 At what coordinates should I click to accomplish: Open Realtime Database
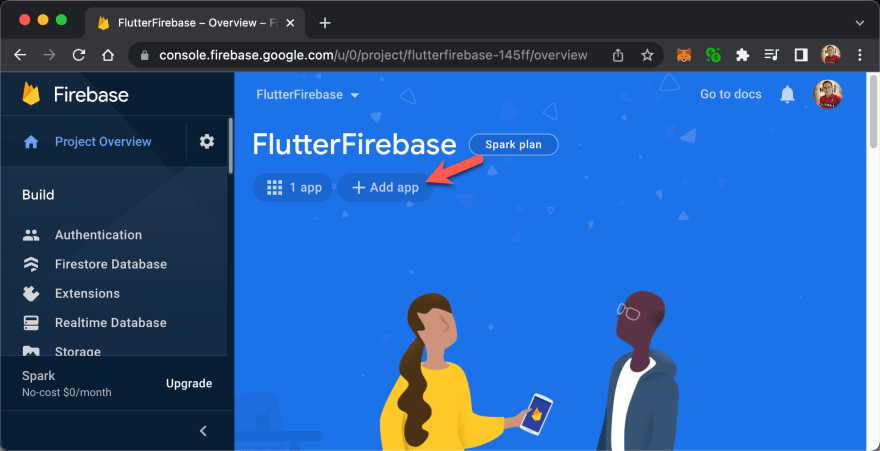point(111,323)
